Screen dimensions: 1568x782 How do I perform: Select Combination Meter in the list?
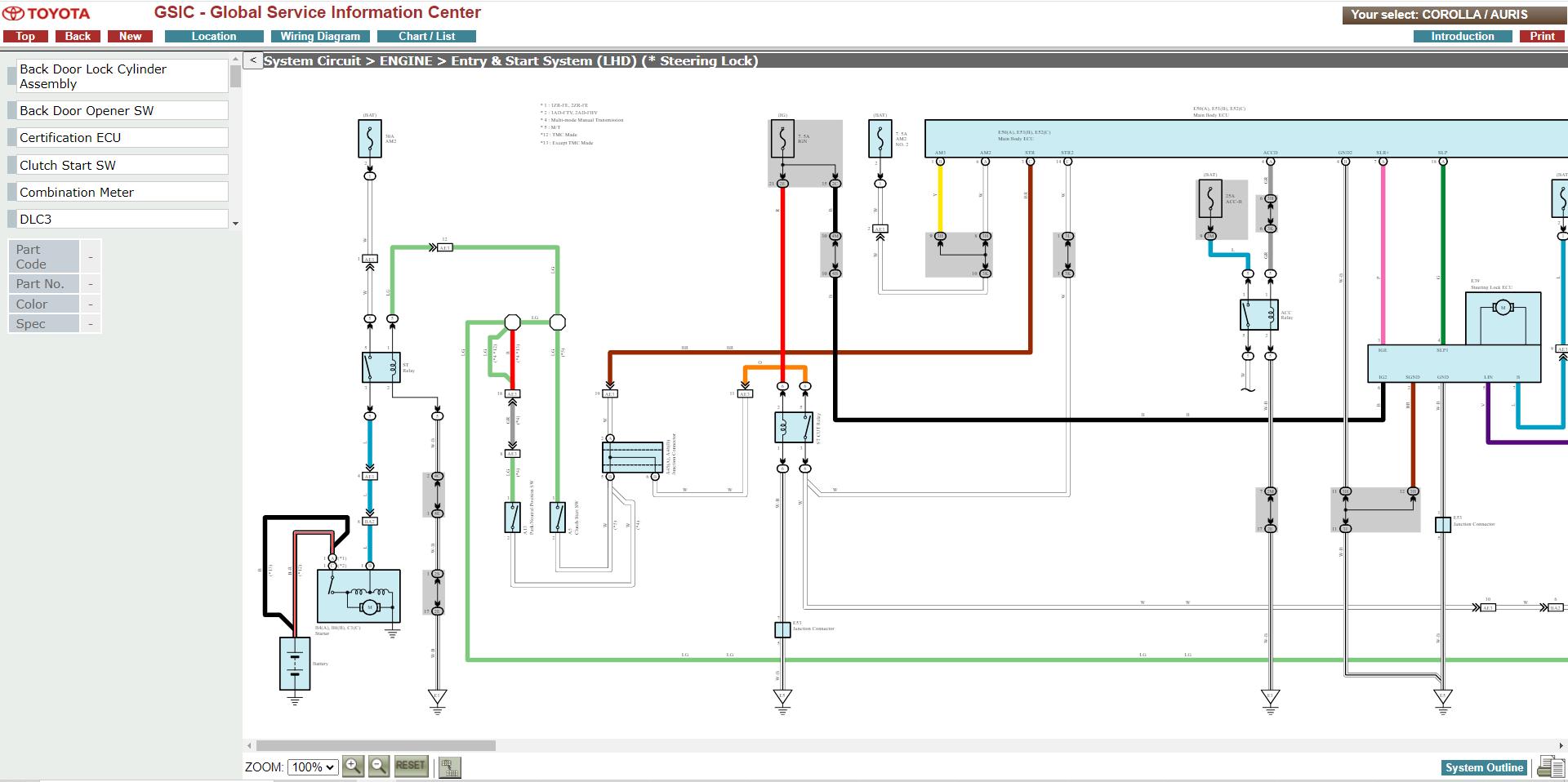(122, 192)
